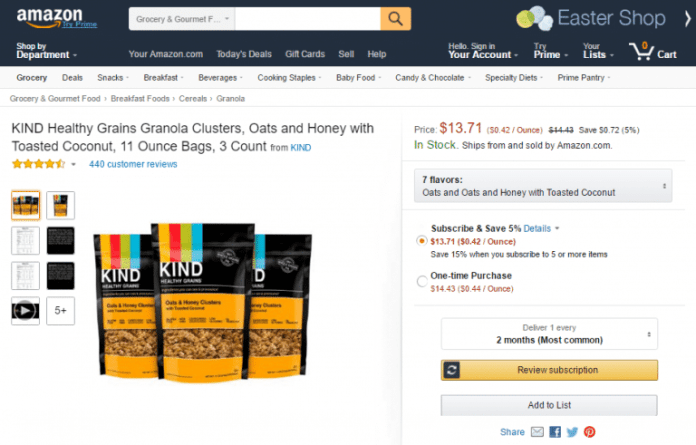Share product on Twitter
This screenshot has height=445, width=696.
[572, 432]
